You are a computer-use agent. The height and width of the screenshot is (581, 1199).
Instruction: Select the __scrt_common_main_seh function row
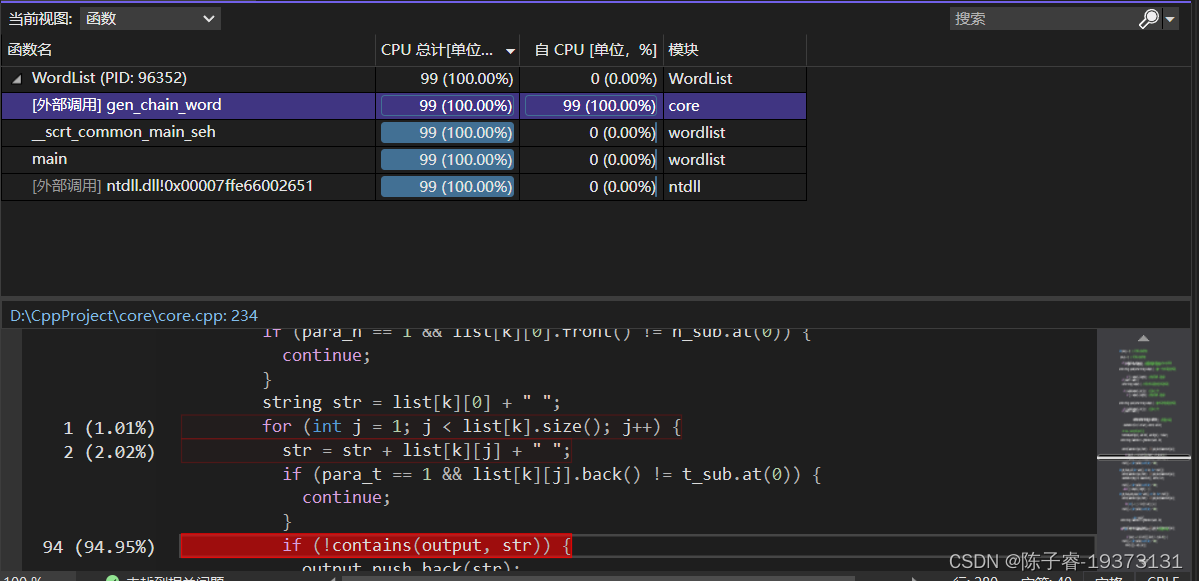(x=404, y=132)
